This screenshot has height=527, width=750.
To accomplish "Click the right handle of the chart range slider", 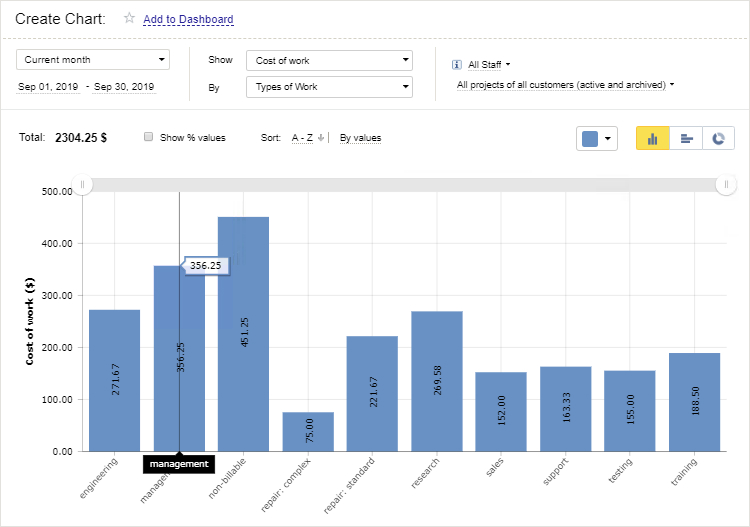I will [726, 185].
